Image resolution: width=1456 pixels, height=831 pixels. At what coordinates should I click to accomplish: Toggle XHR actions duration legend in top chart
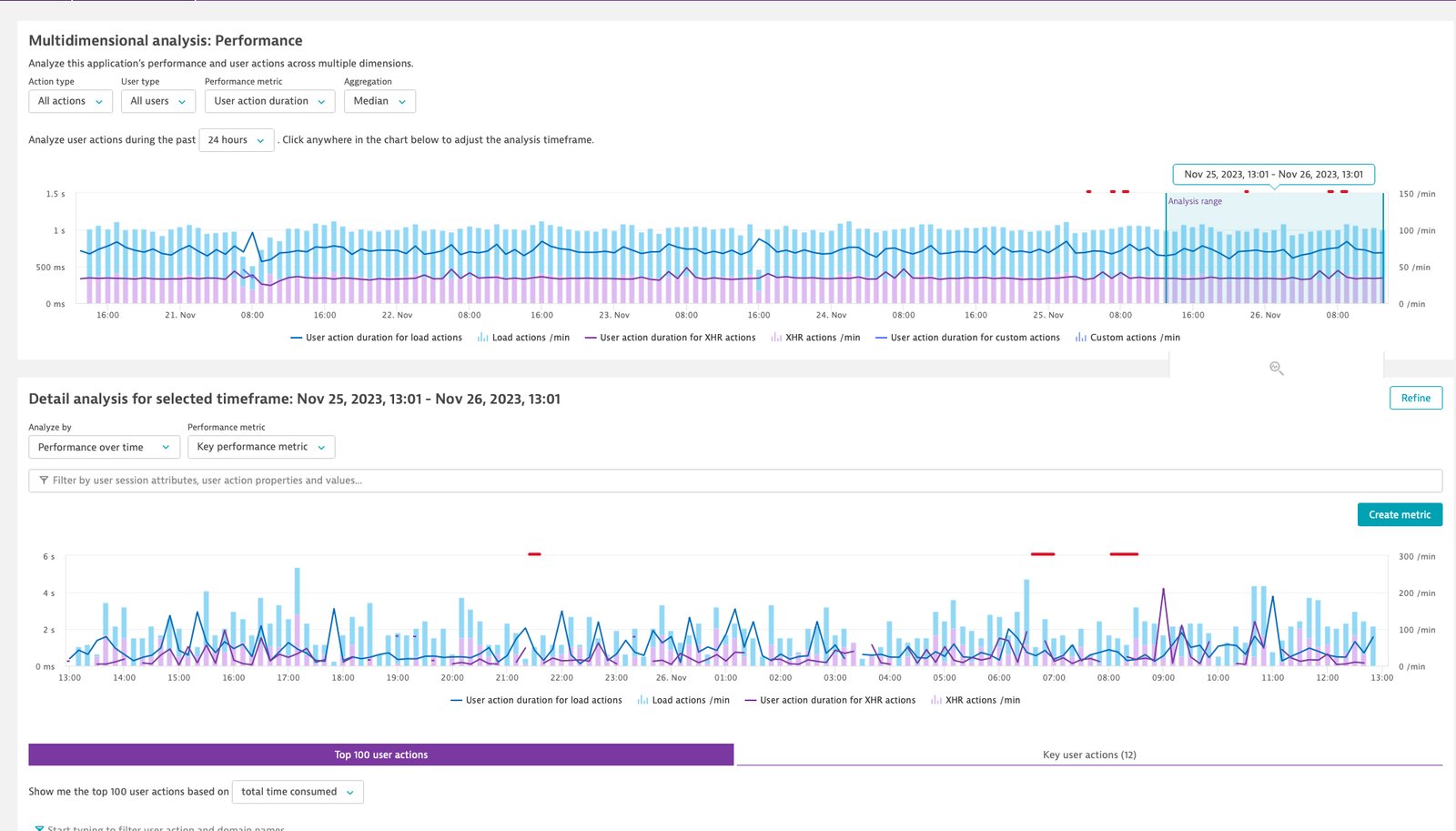tap(670, 338)
